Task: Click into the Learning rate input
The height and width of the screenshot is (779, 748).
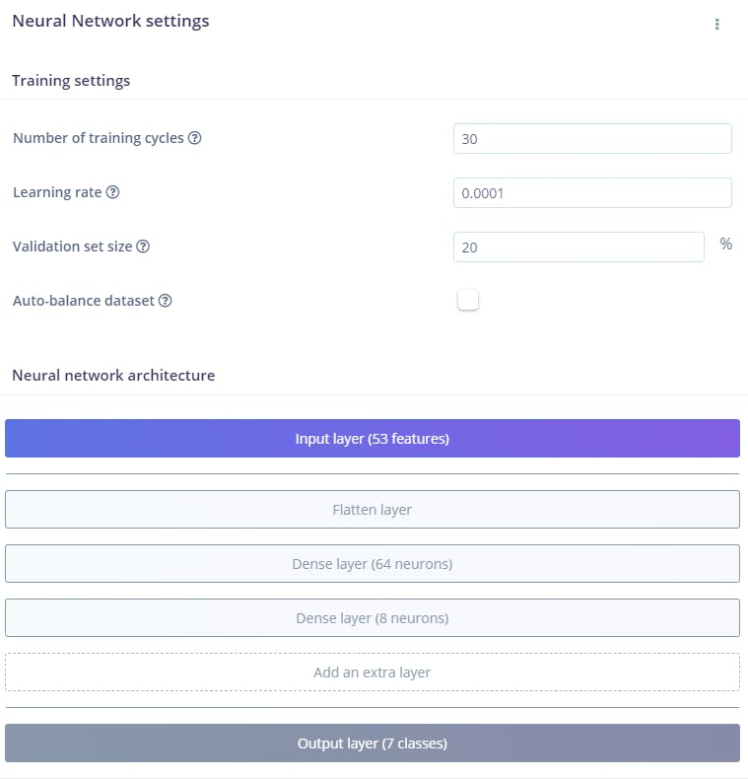Action: point(592,193)
